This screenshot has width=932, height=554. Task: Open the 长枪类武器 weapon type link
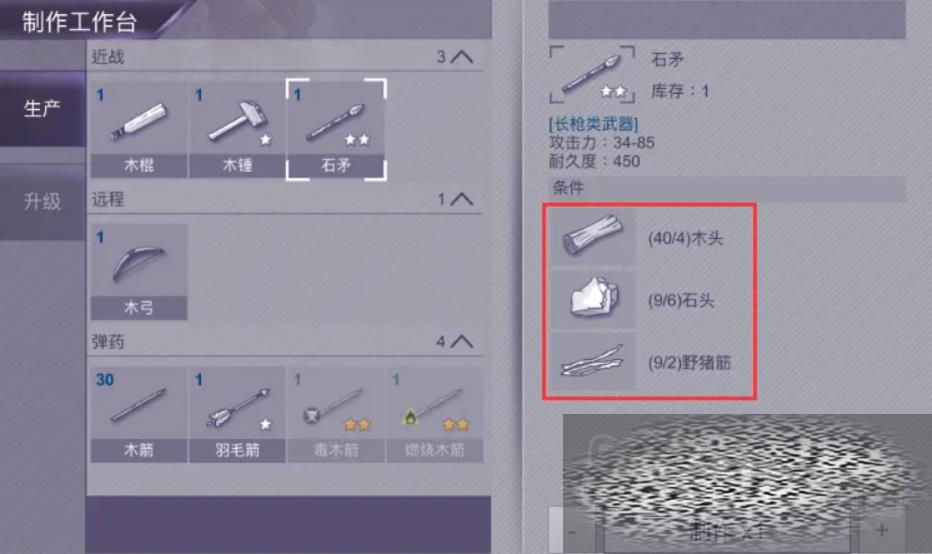coord(593,124)
